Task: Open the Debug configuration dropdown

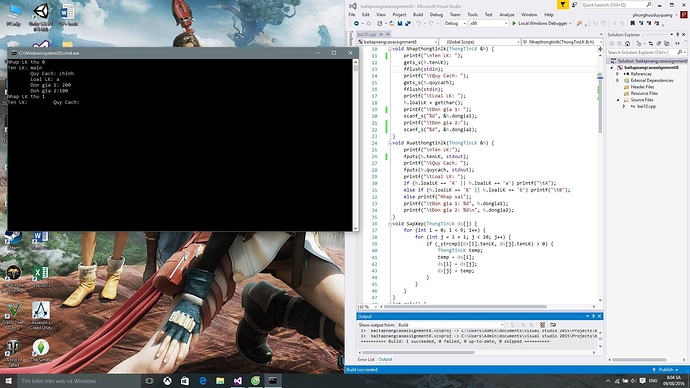Action: point(455,23)
